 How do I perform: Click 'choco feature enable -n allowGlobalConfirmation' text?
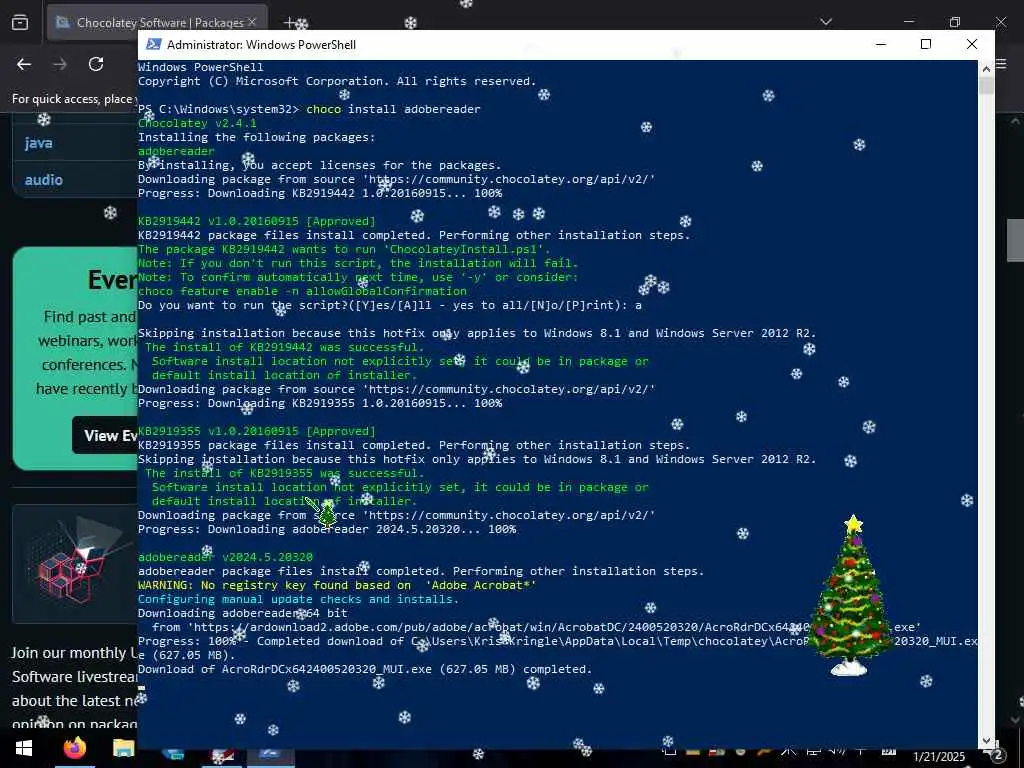point(302,291)
